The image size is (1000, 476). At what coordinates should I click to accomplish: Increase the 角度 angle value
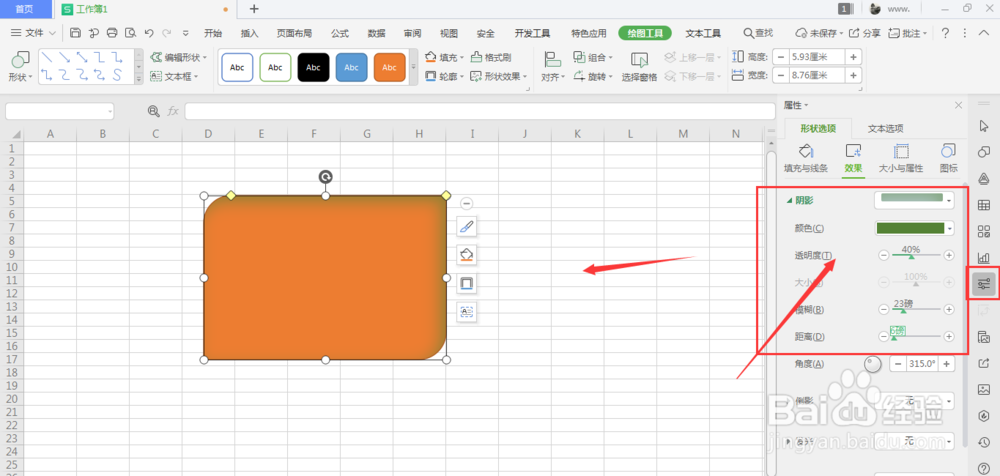point(946,364)
